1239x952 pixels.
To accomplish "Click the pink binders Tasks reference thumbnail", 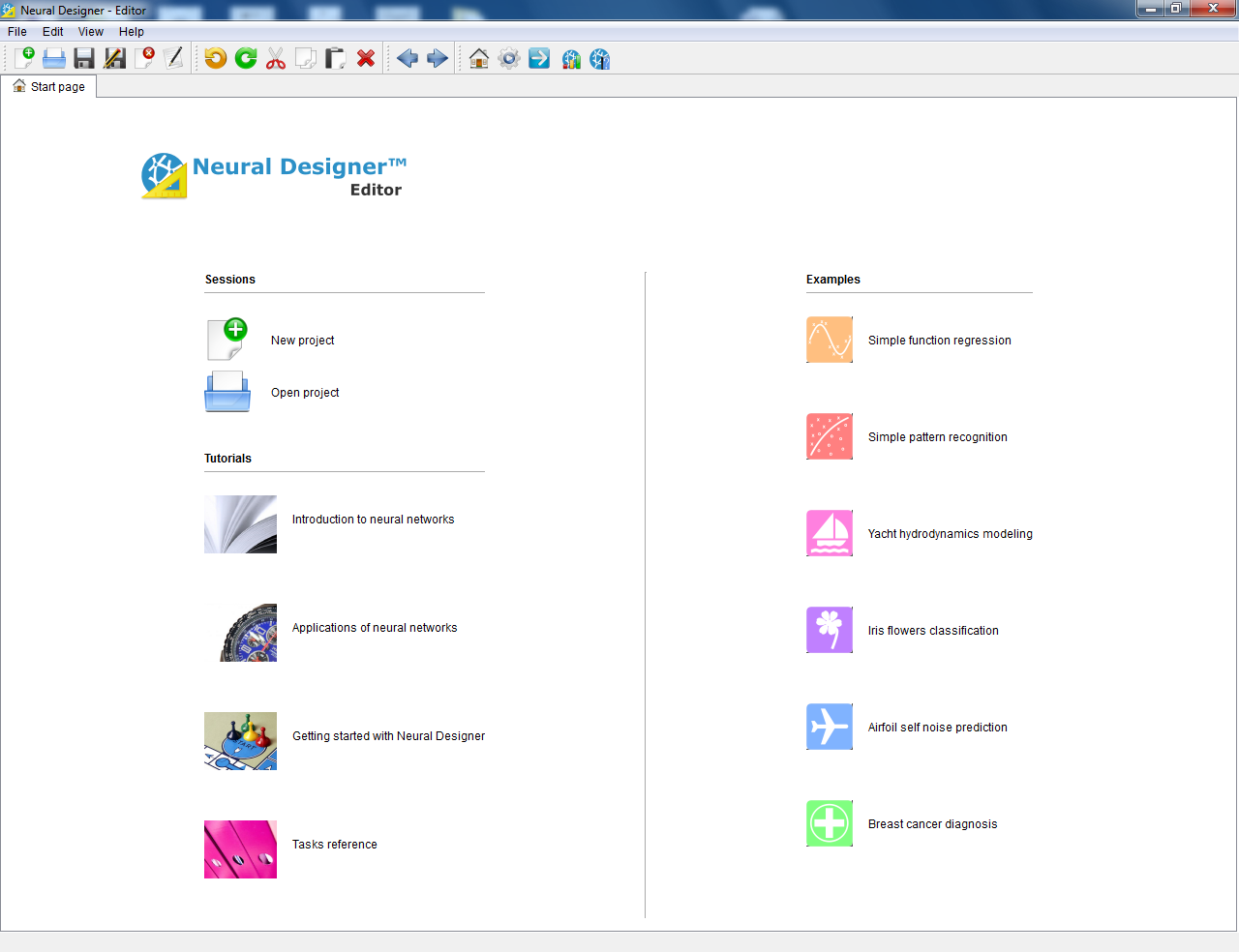I will pos(240,849).
